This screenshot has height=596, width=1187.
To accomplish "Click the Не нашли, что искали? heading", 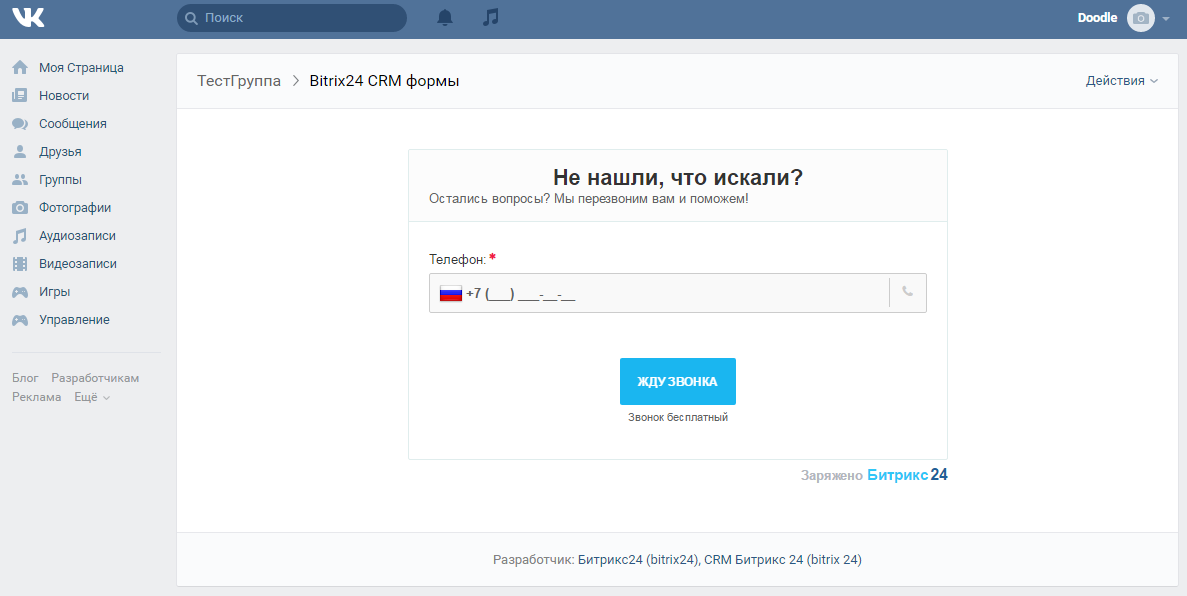I will [678, 177].
